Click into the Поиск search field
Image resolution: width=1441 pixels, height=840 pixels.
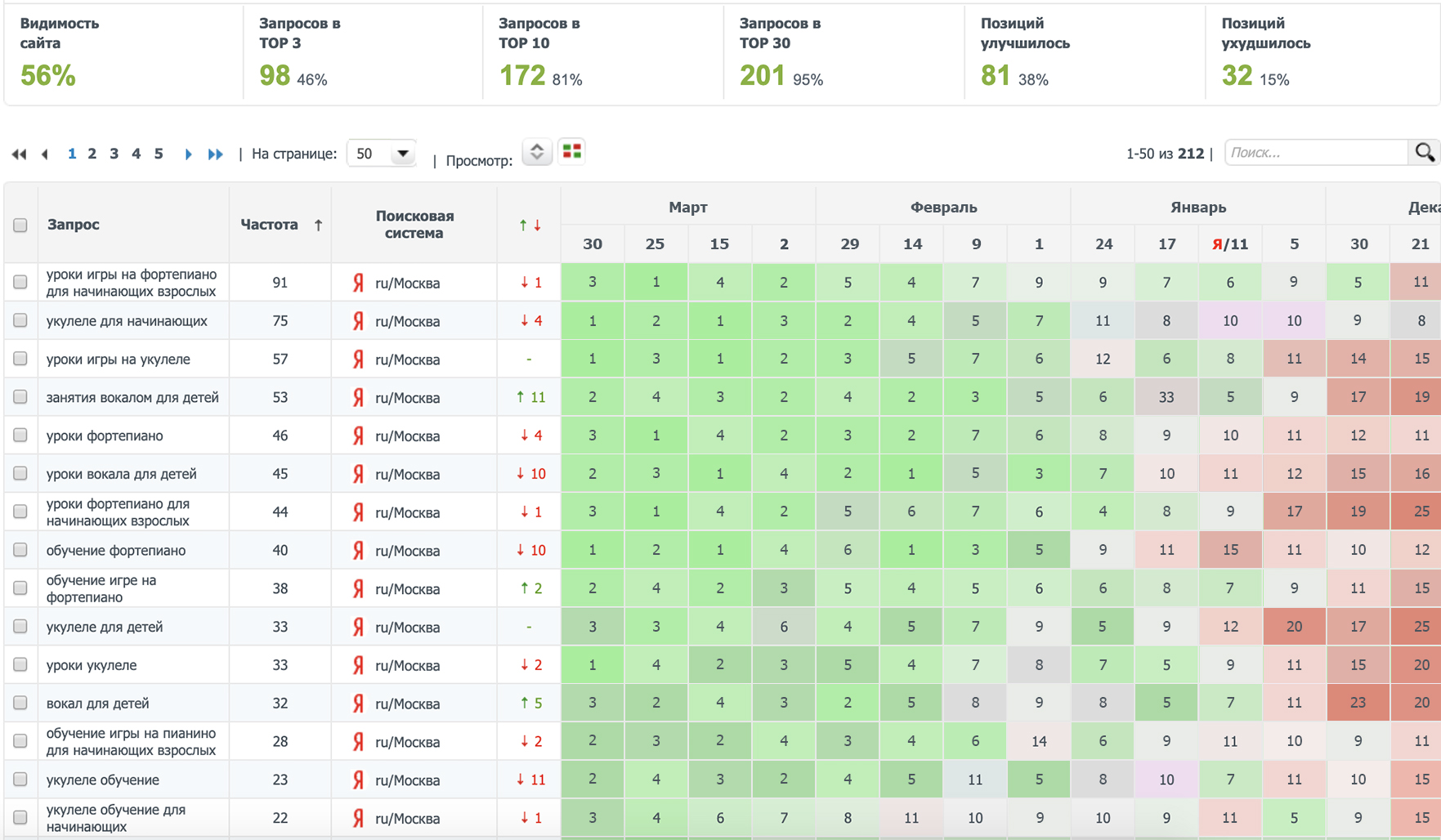click(x=1316, y=153)
